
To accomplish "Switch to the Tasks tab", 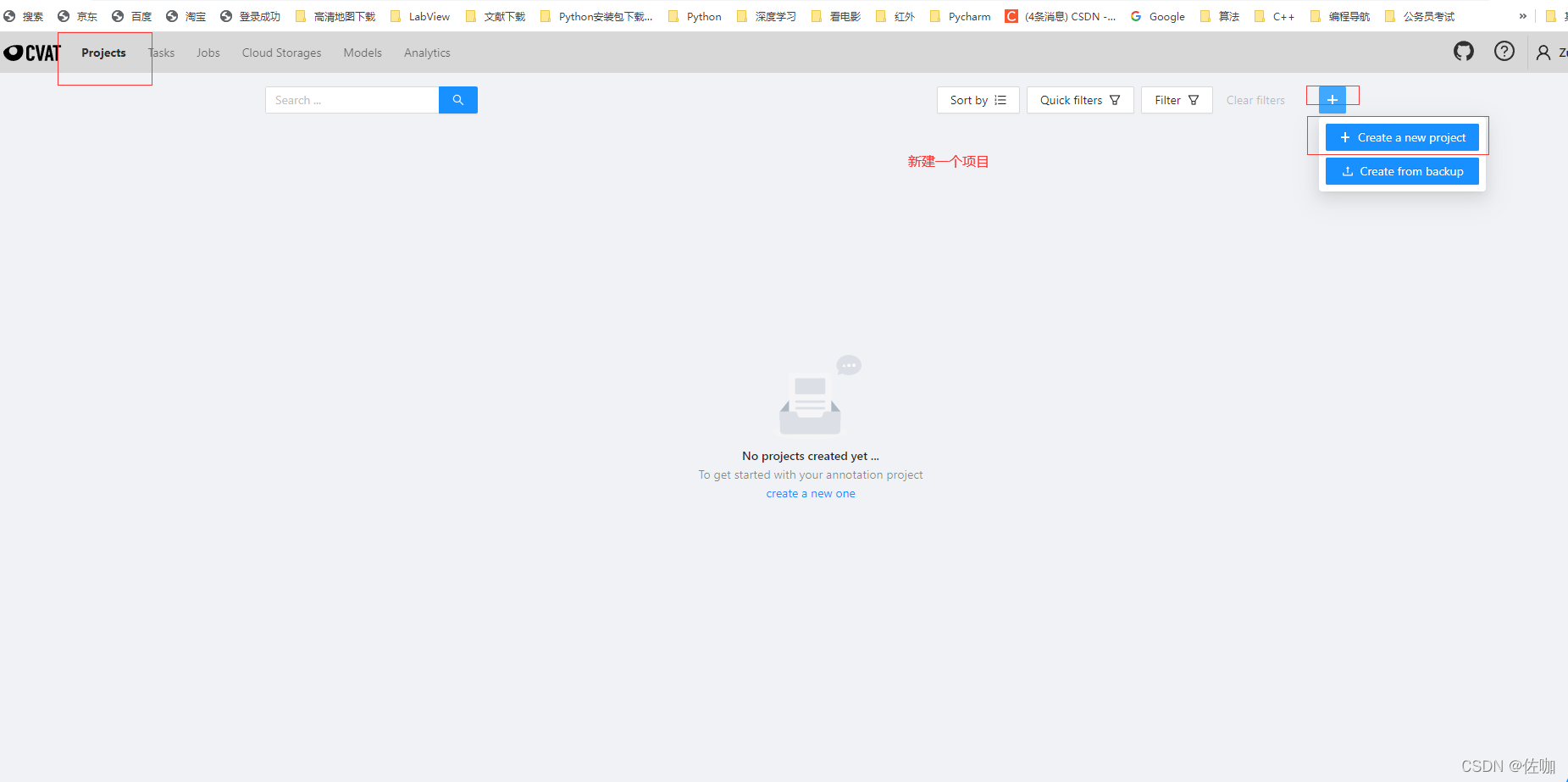I will point(161,53).
